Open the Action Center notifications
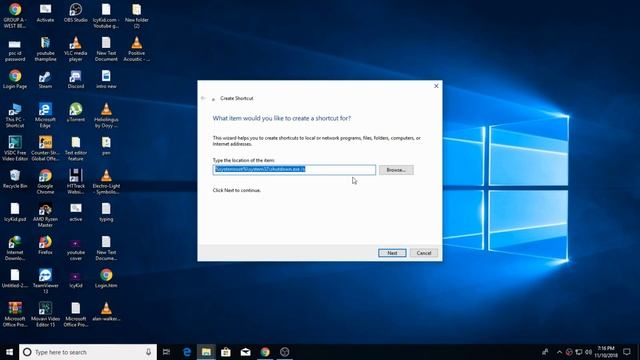This screenshot has width=640, height=360. click(627, 352)
